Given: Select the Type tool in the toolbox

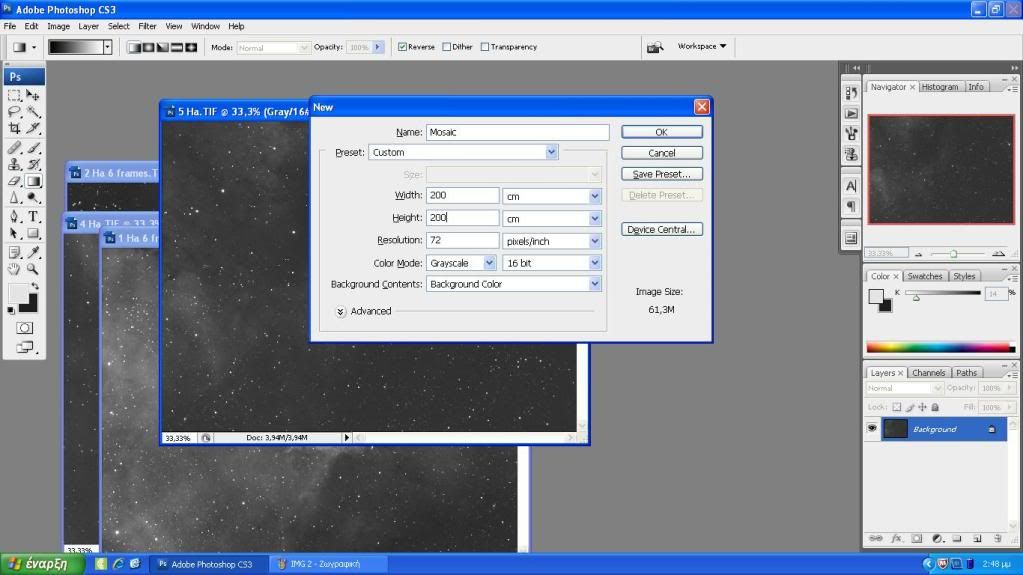Looking at the screenshot, I should pos(33,216).
